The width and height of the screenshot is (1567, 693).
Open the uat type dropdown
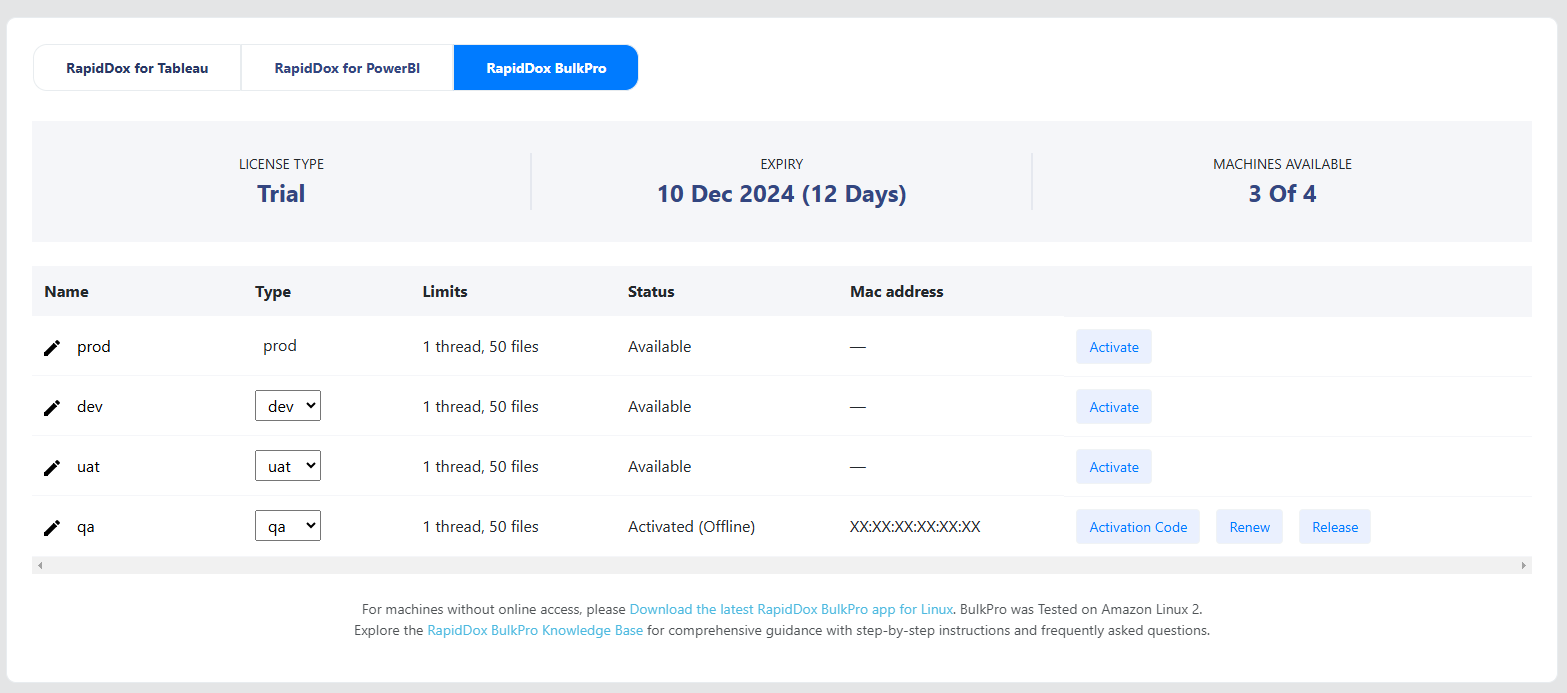(x=288, y=466)
